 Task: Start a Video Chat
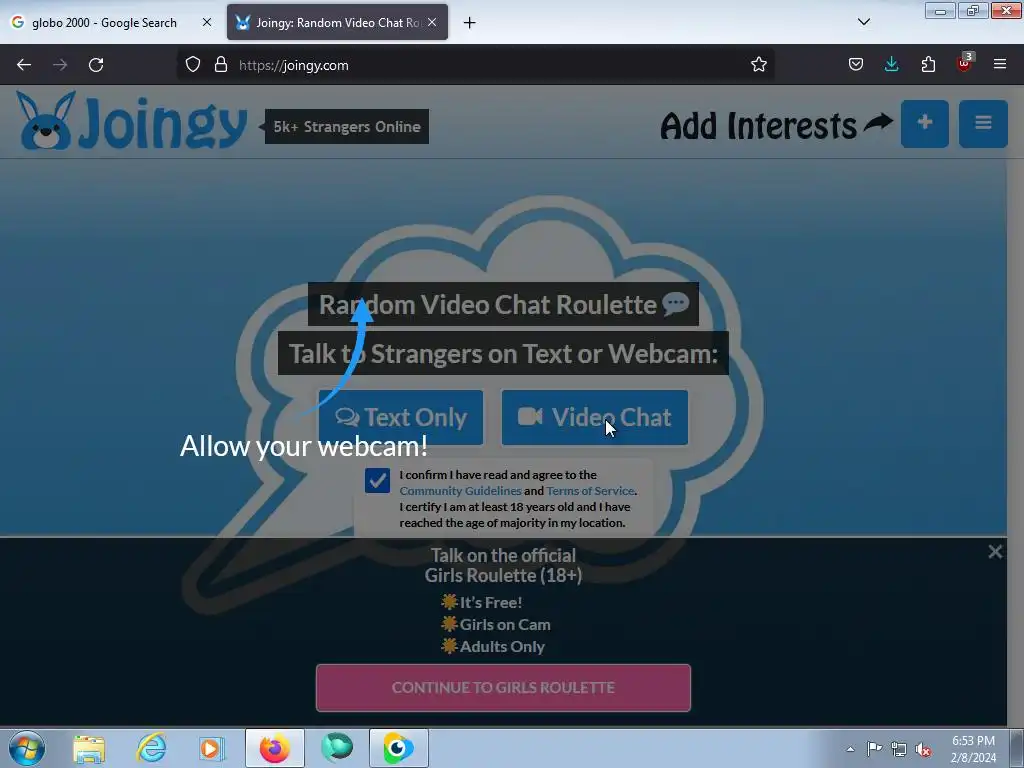[595, 417]
